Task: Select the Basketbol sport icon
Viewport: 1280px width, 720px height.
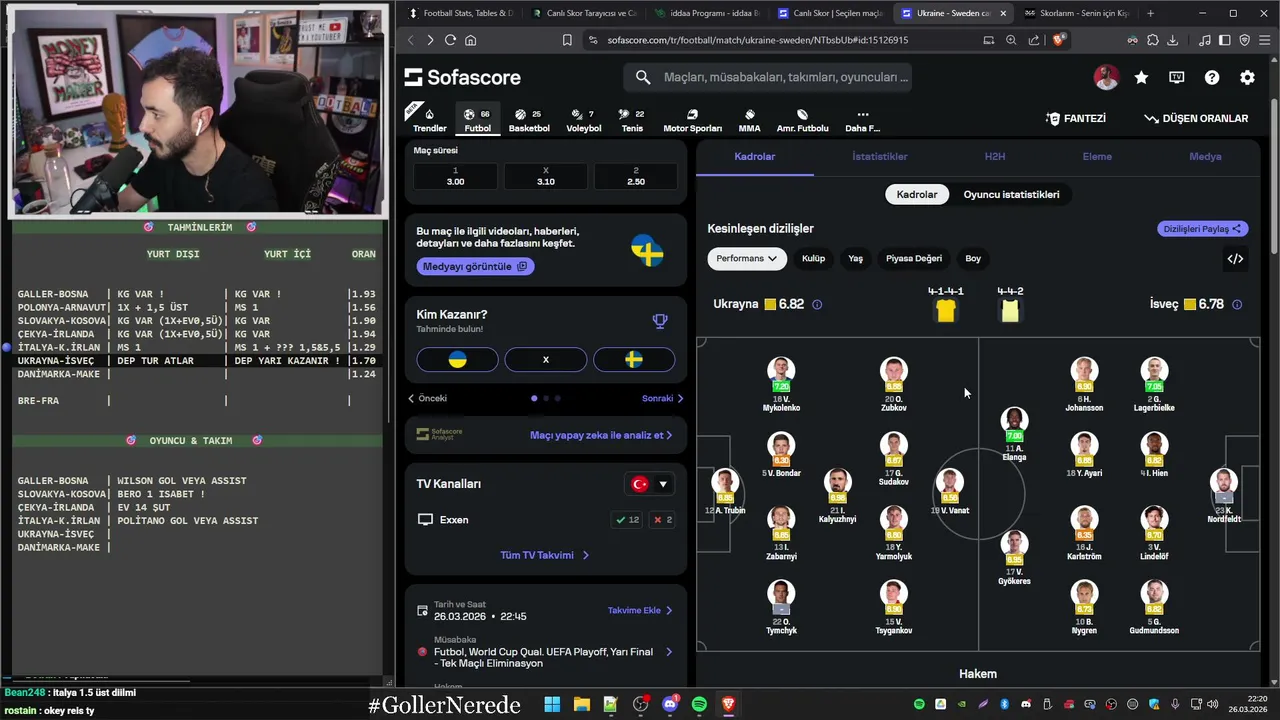Action: pos(529,119)
